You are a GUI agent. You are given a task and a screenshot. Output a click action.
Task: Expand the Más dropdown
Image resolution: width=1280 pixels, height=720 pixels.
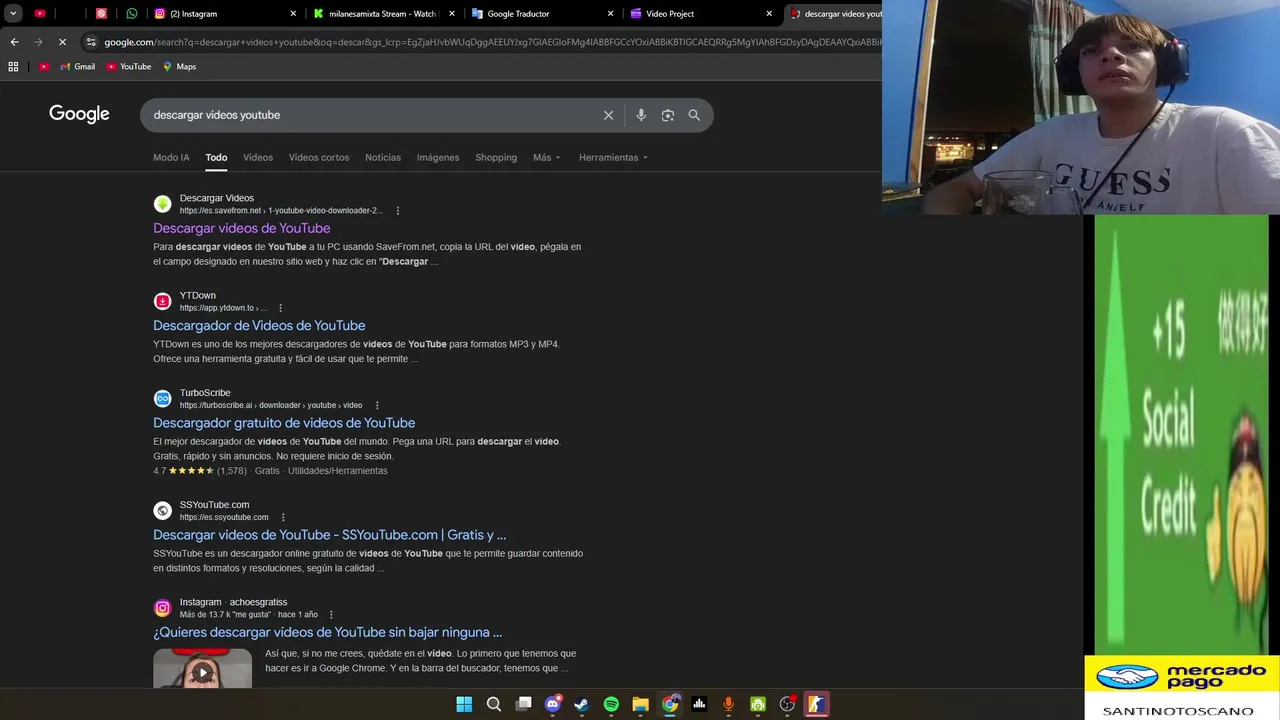click(547, 157)
